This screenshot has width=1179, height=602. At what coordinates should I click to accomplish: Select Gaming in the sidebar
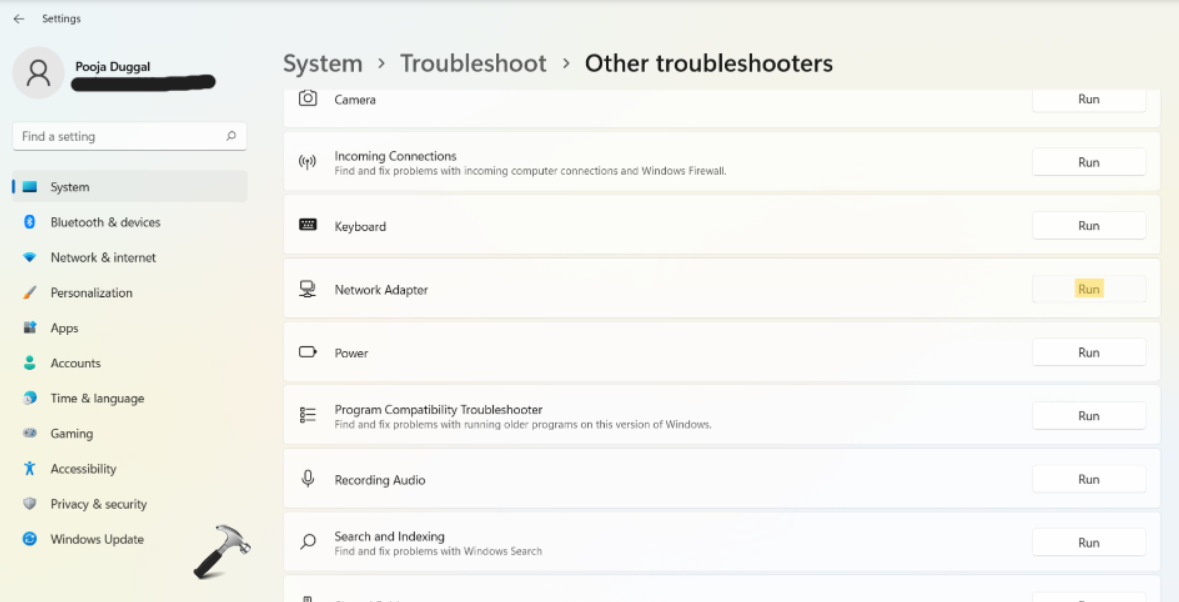pos(71,434)
